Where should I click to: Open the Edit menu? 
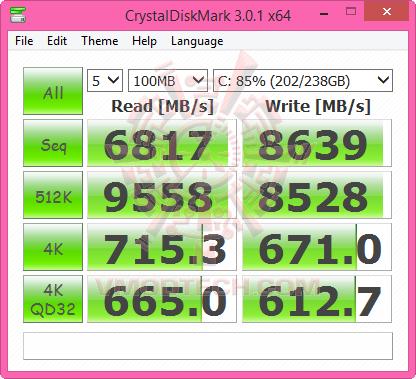tap(57, 41)
